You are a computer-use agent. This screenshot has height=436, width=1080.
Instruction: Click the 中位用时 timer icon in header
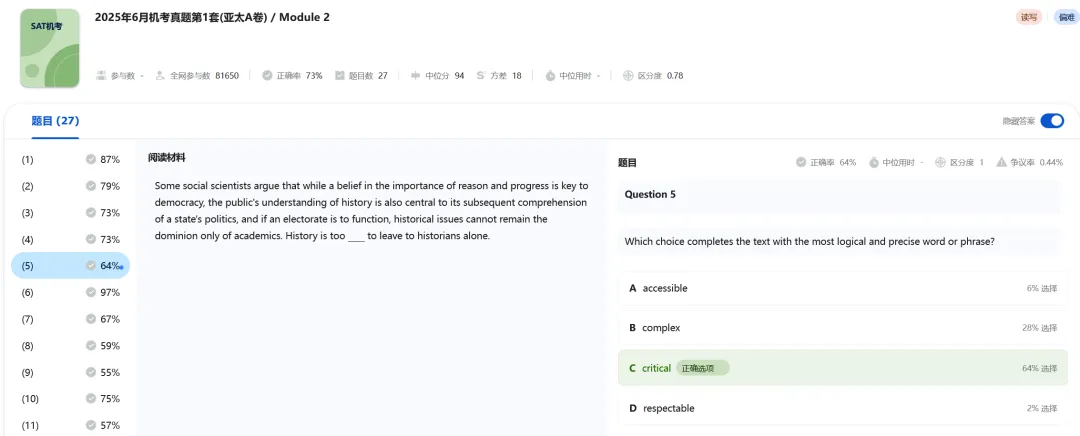[x=550, y=76]
